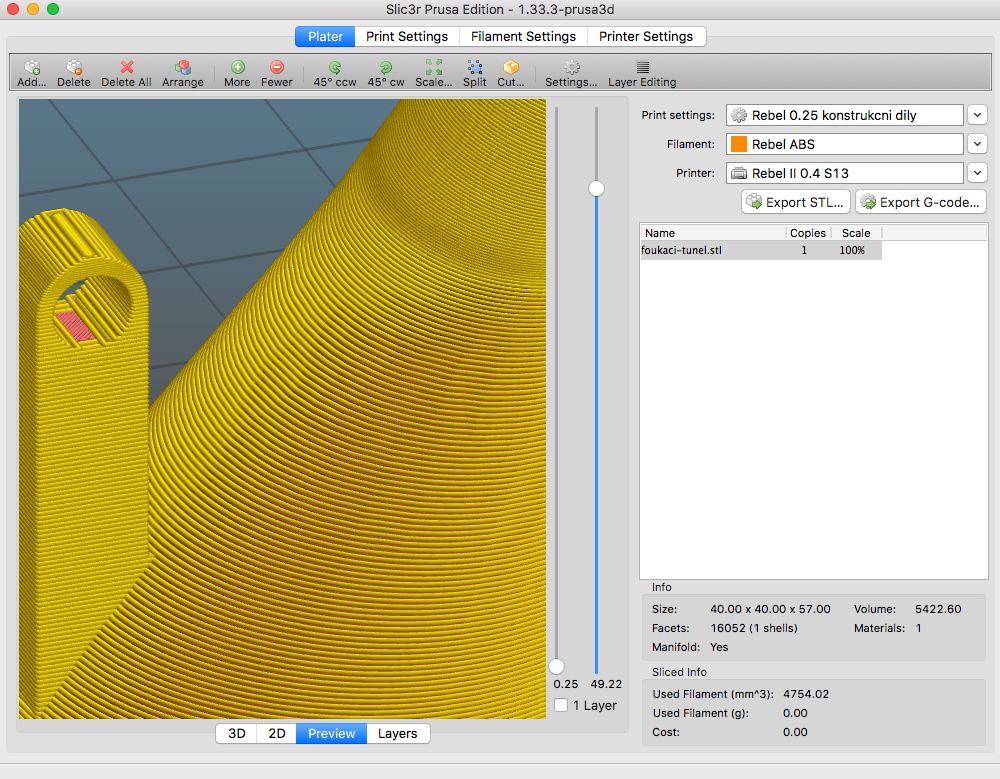The width and height of the screenshot is (1000, 779).
Task: Add one more copy with More
Action: pyautogui.click(x=237, y=68)
